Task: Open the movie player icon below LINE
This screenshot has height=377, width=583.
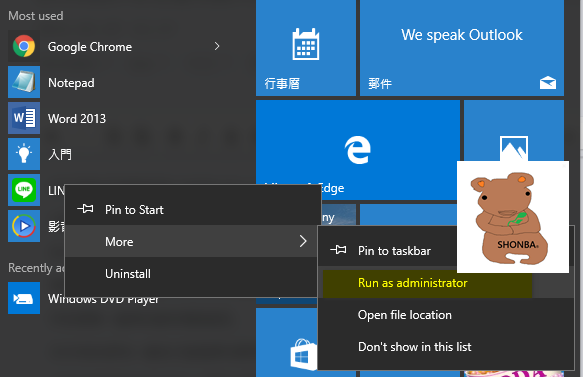Action: [24, 226]
